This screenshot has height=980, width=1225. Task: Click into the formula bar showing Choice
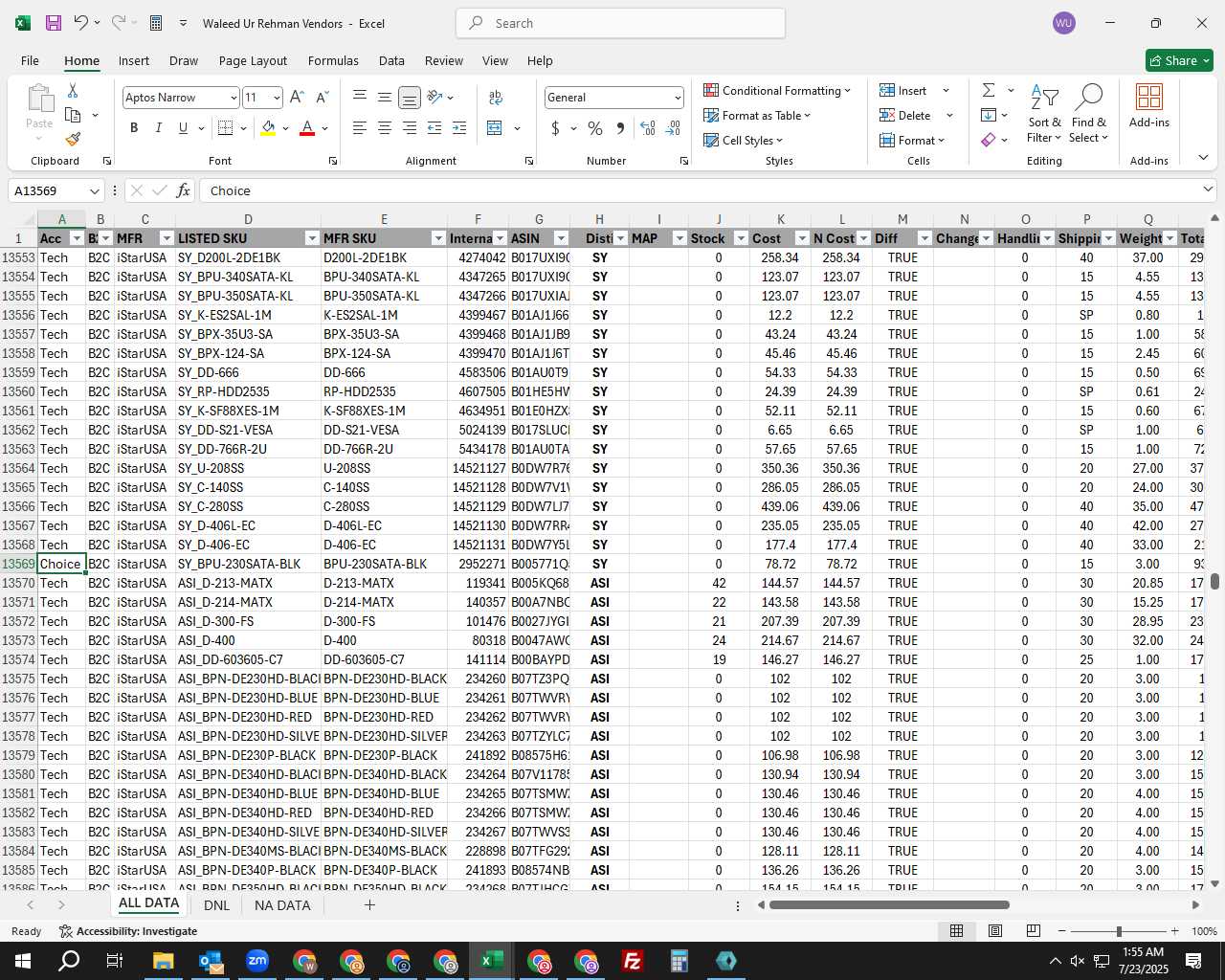pos(706,190)
